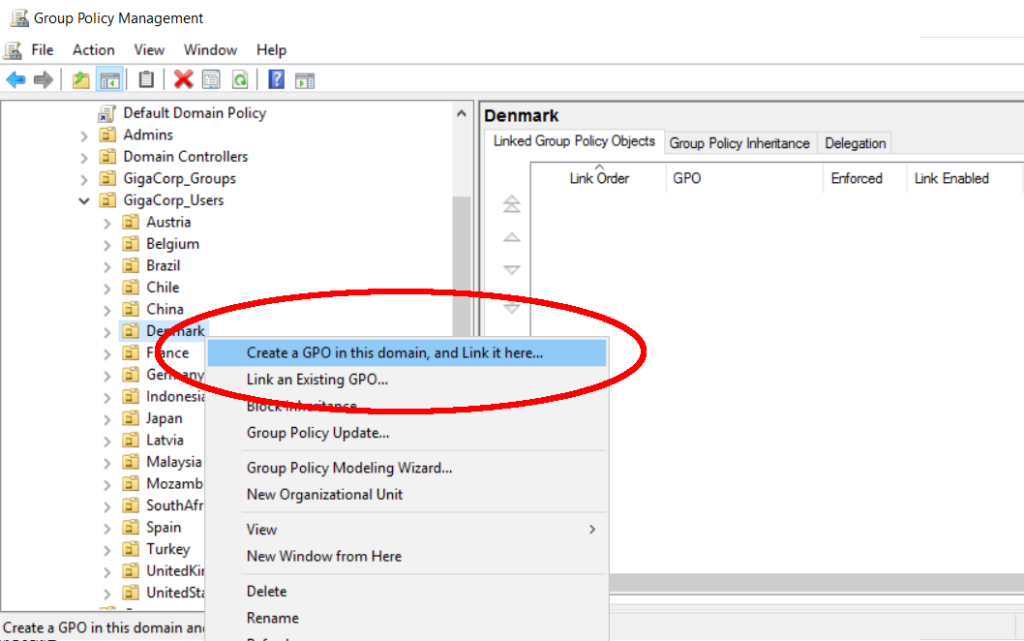
Task: Click the red X Delete icon
Action: (183, 80)
